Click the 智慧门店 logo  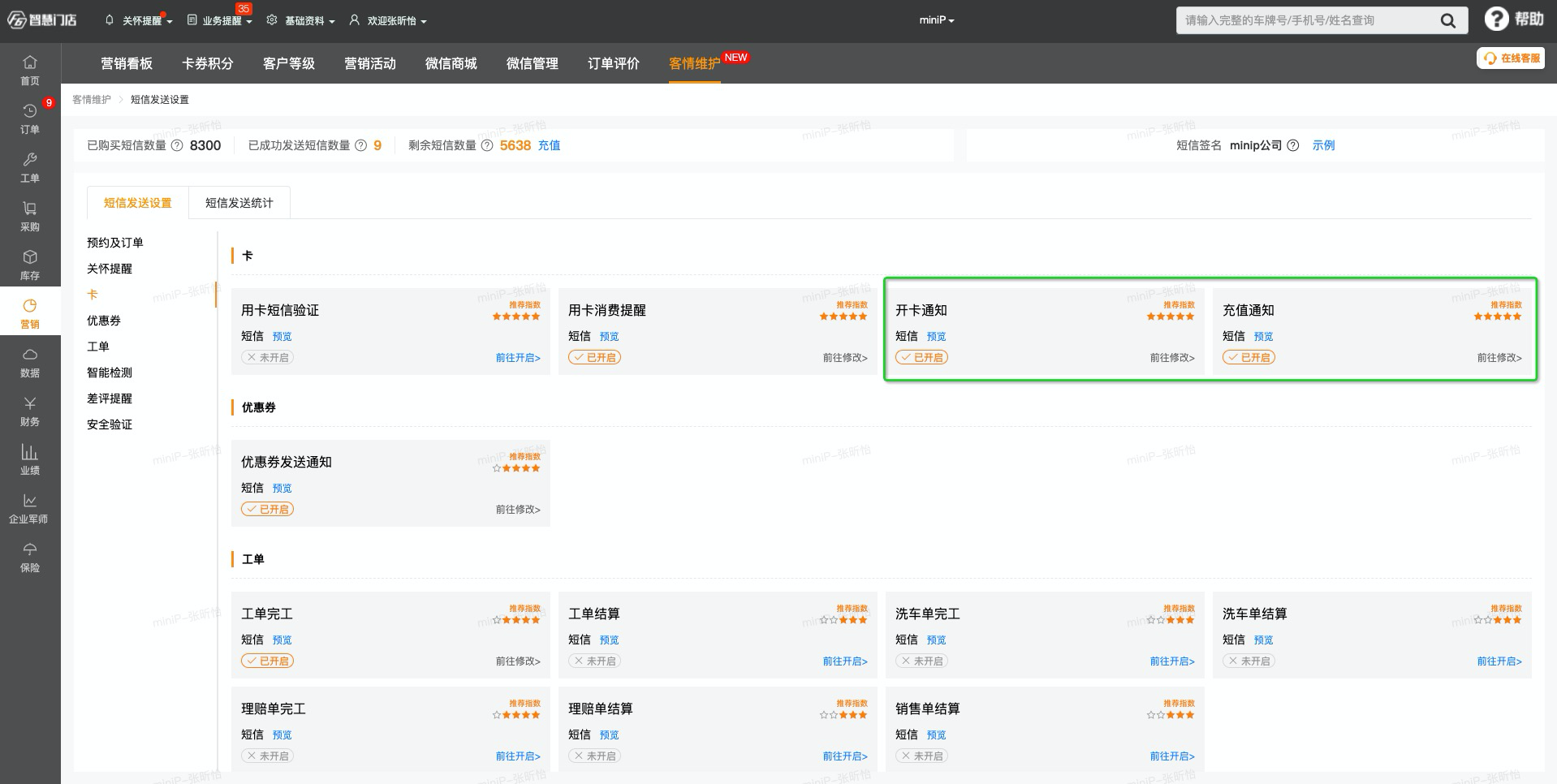point(42,20)
